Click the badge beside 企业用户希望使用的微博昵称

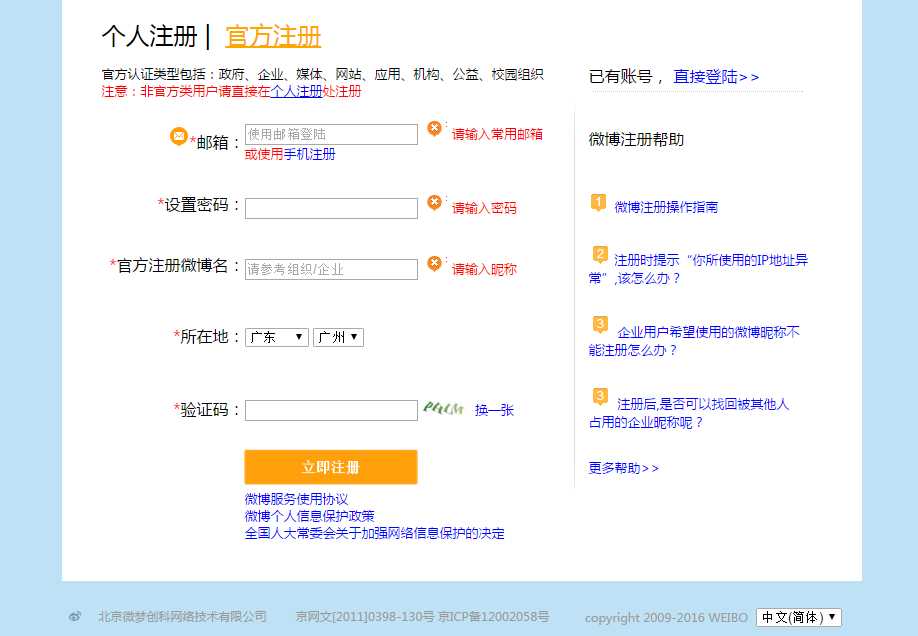[x=600, y=325]
